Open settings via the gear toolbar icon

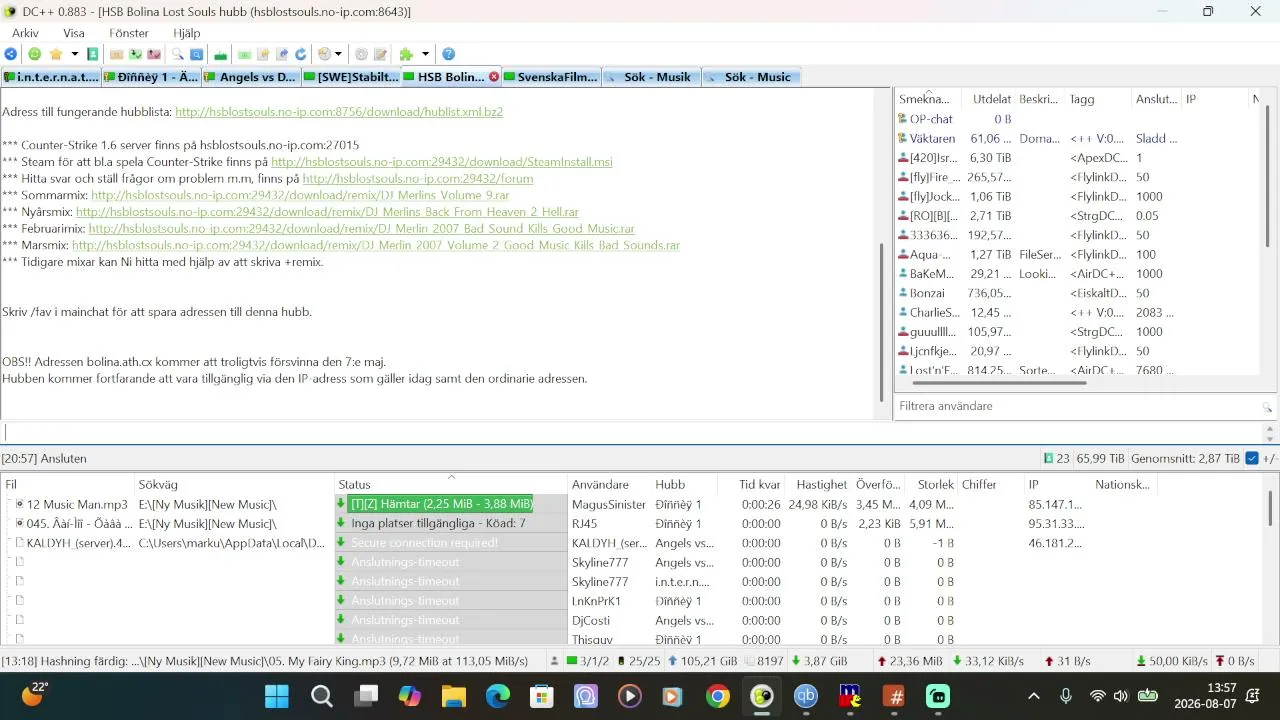(x=361, y=54)
